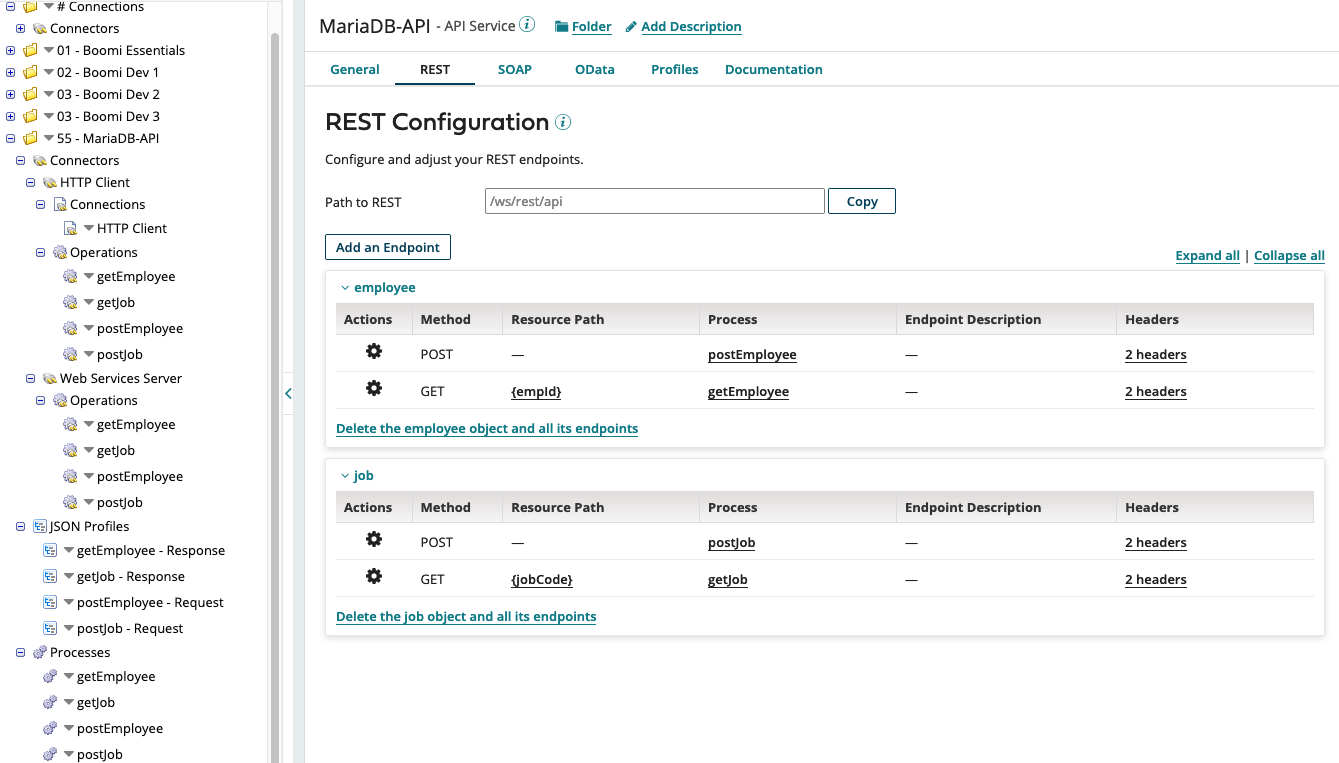The image size is (1339, 763).
Task: Collapse the 55 - MariaDB-API folder
Action: pos(10,138)
